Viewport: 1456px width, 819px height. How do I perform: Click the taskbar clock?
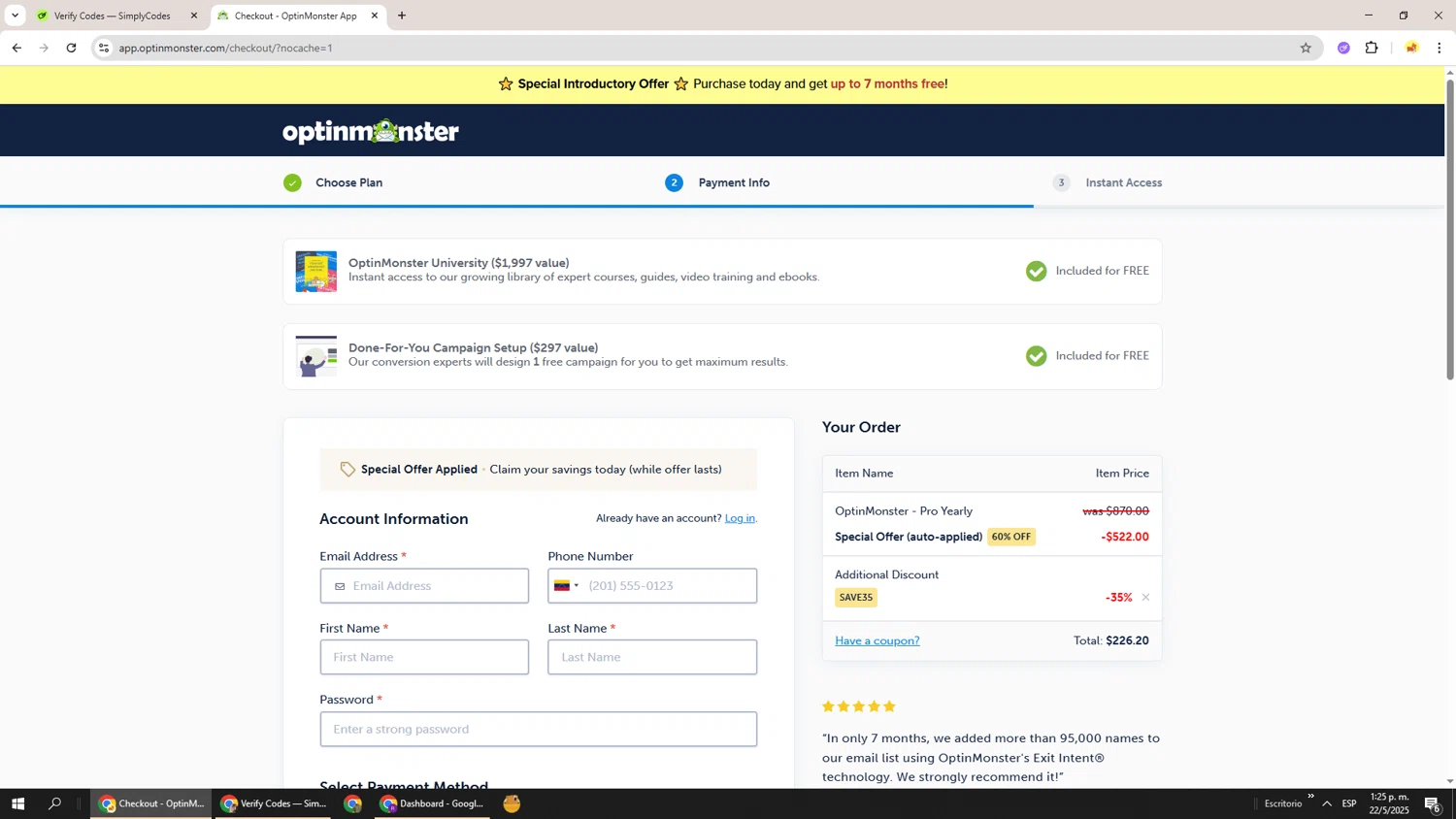1389,803
